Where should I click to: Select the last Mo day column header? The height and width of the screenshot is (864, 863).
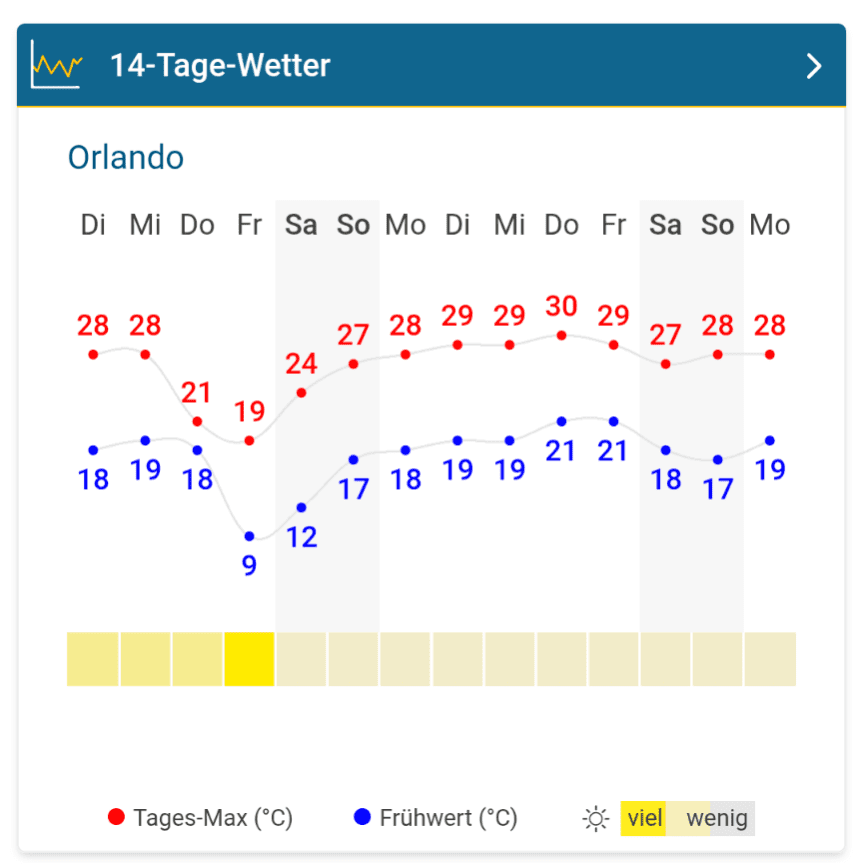[770, 225]
